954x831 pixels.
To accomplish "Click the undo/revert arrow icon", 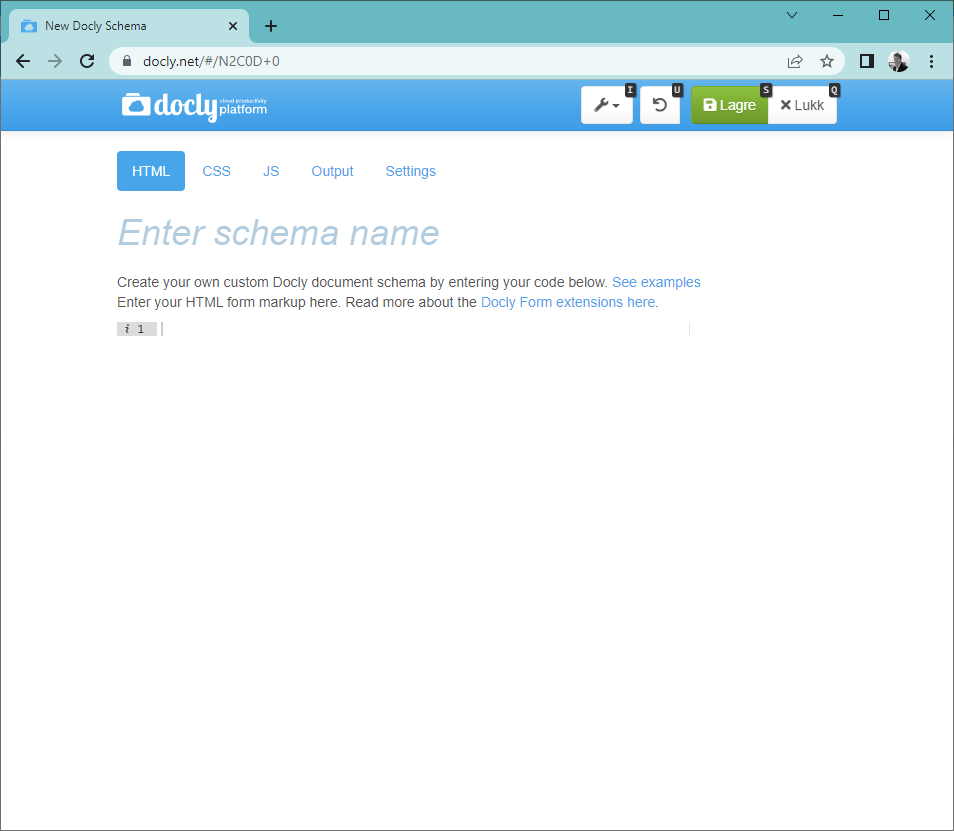I will 660,105.
